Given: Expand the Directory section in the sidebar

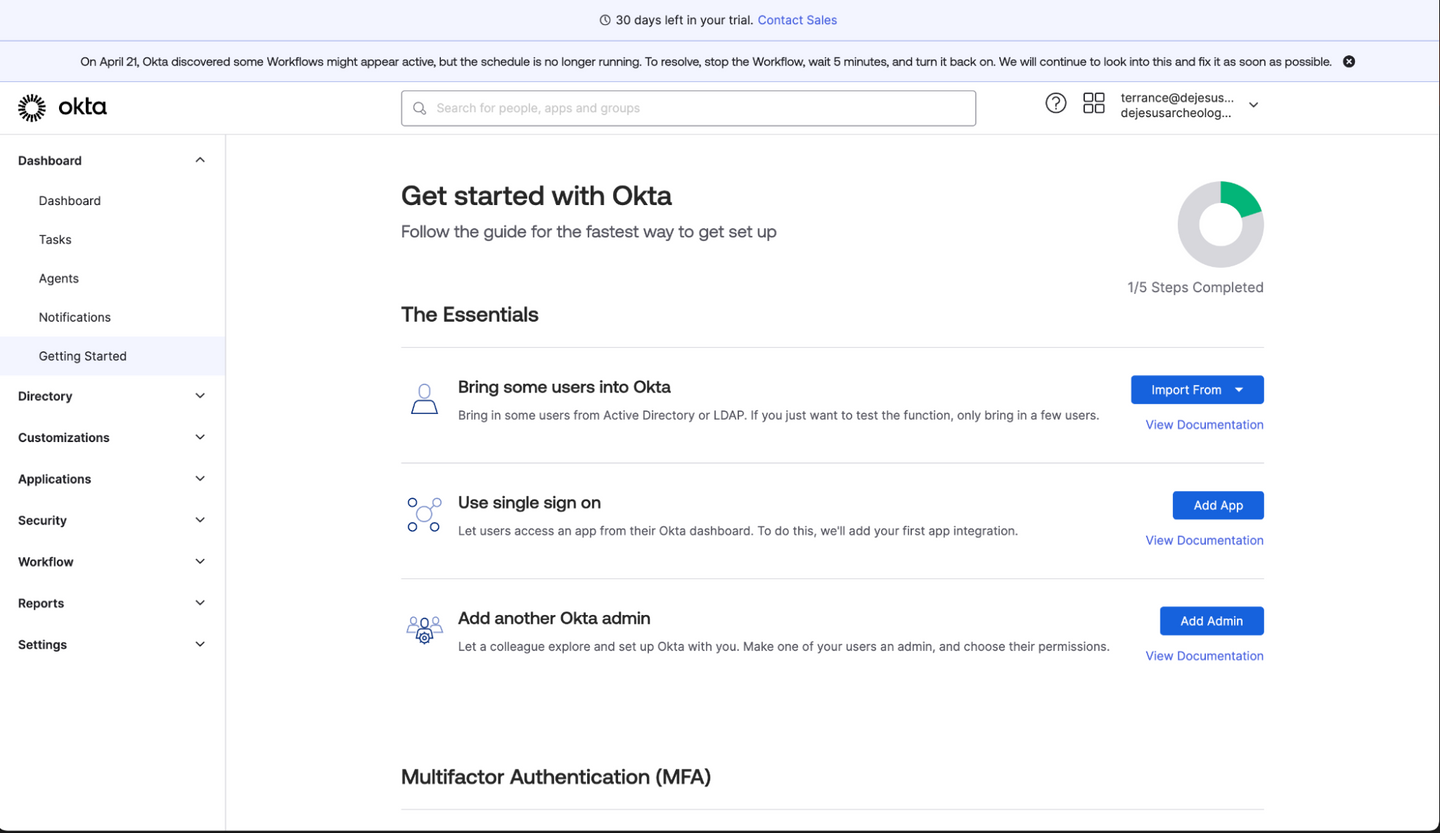Looking at the screenshot, I should point(110,396).
